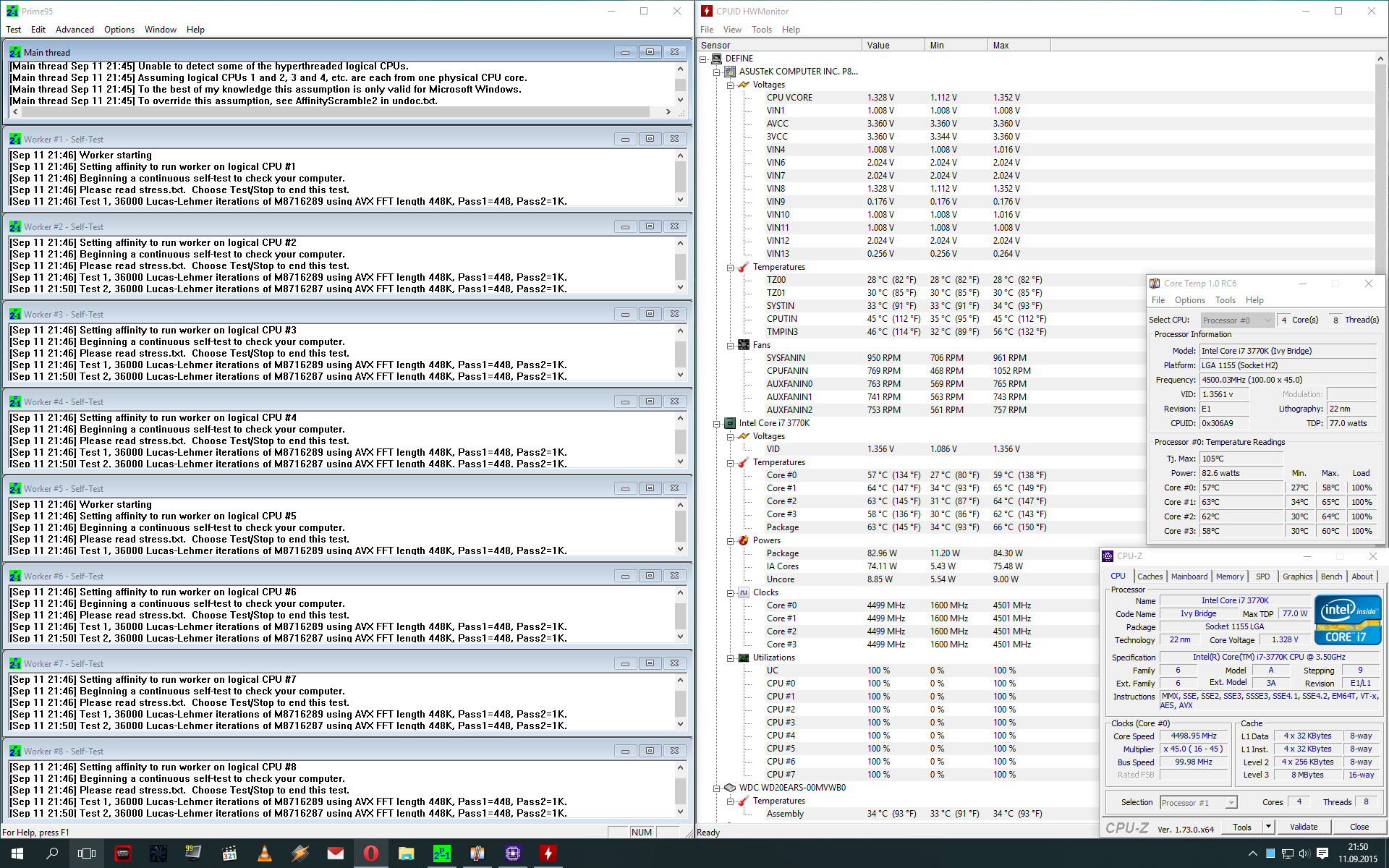Open the CPU-Z Tools dropdown arrow
The height and width of the screenshot is (868, 1389).
coord(1268,826)
